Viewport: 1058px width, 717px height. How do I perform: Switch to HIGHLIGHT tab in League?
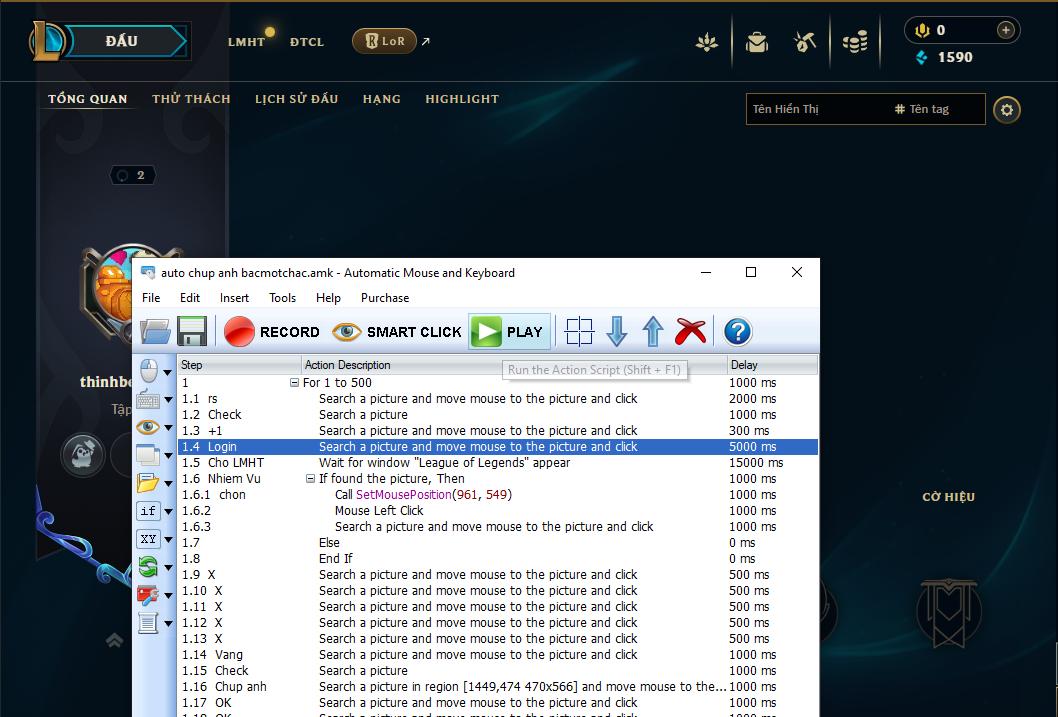(462, 99)
